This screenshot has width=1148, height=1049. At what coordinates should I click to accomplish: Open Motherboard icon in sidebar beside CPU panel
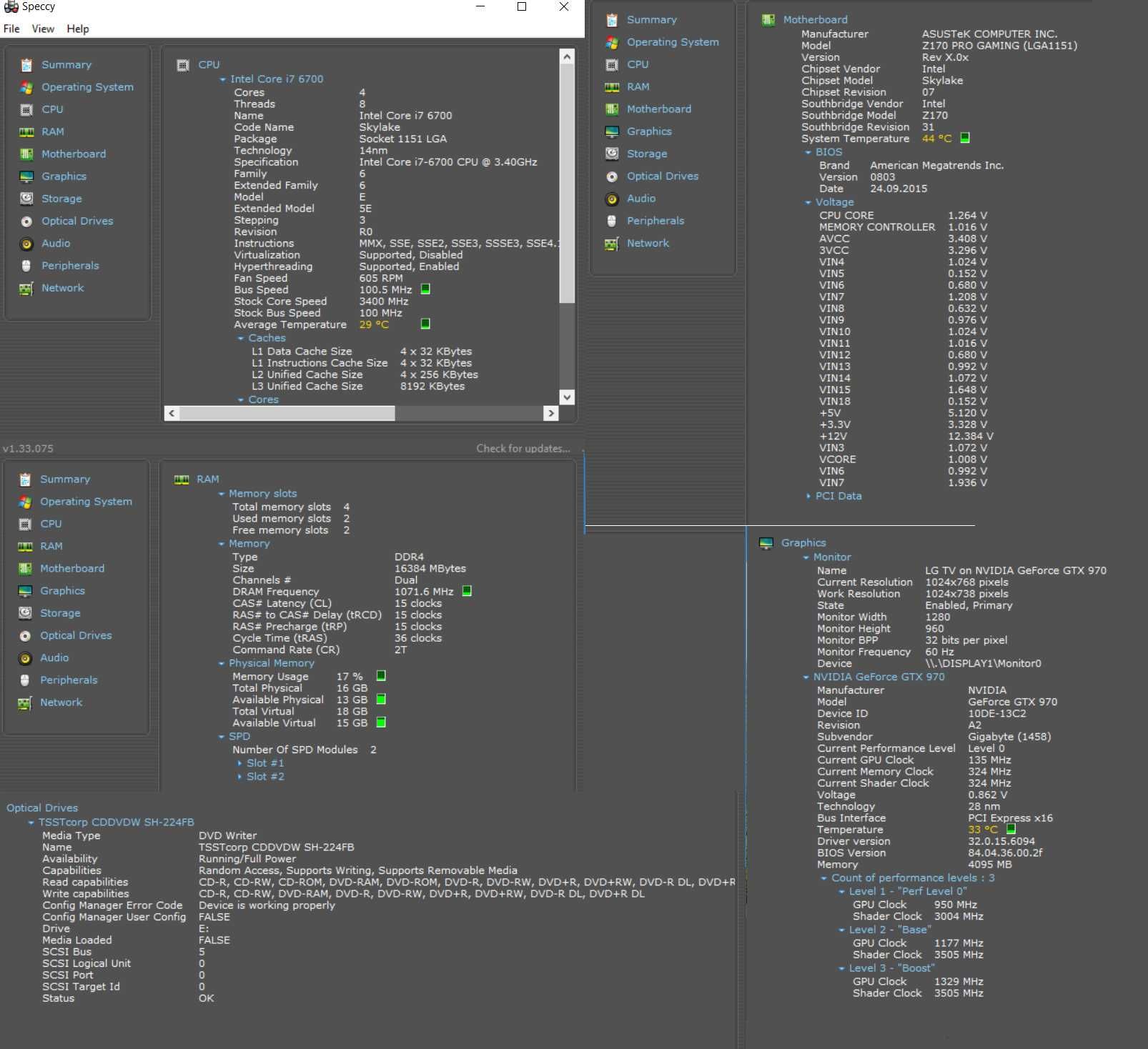pos(26,154)
